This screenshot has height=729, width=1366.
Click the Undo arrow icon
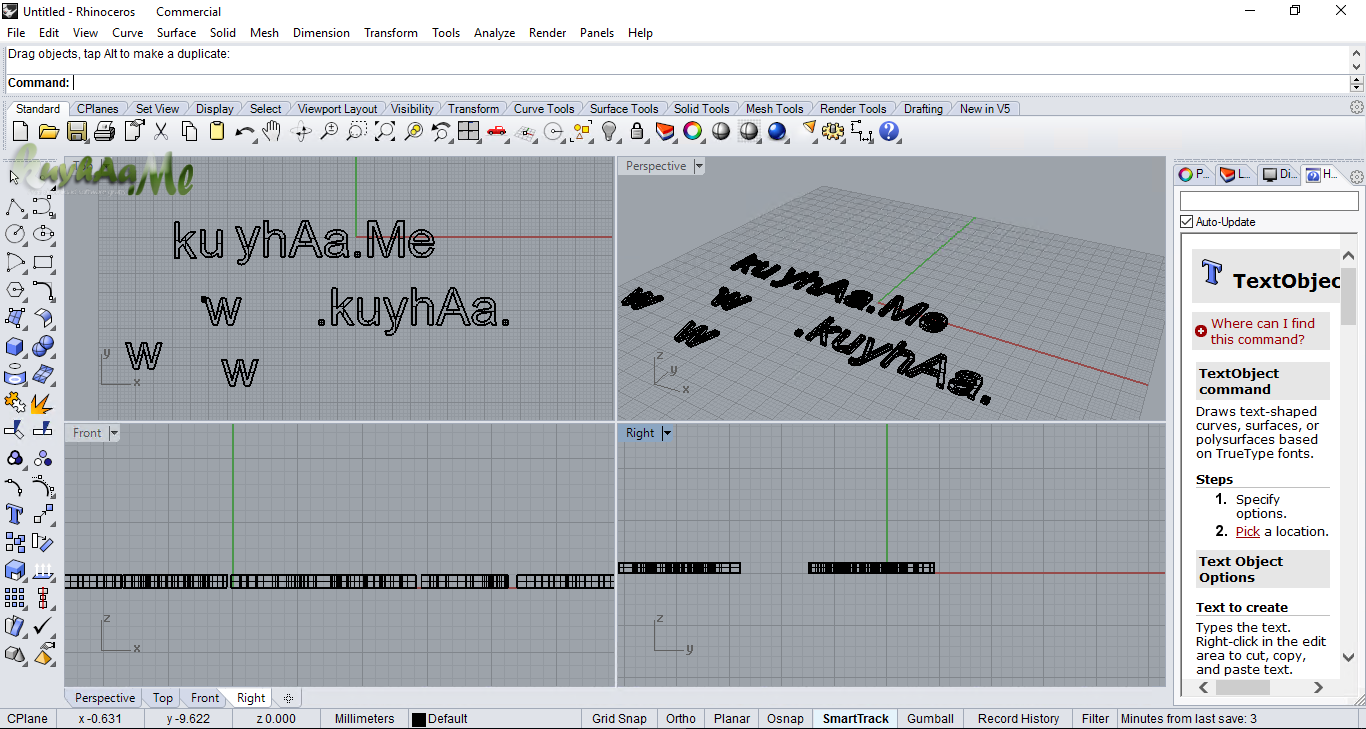click(245, 131)
